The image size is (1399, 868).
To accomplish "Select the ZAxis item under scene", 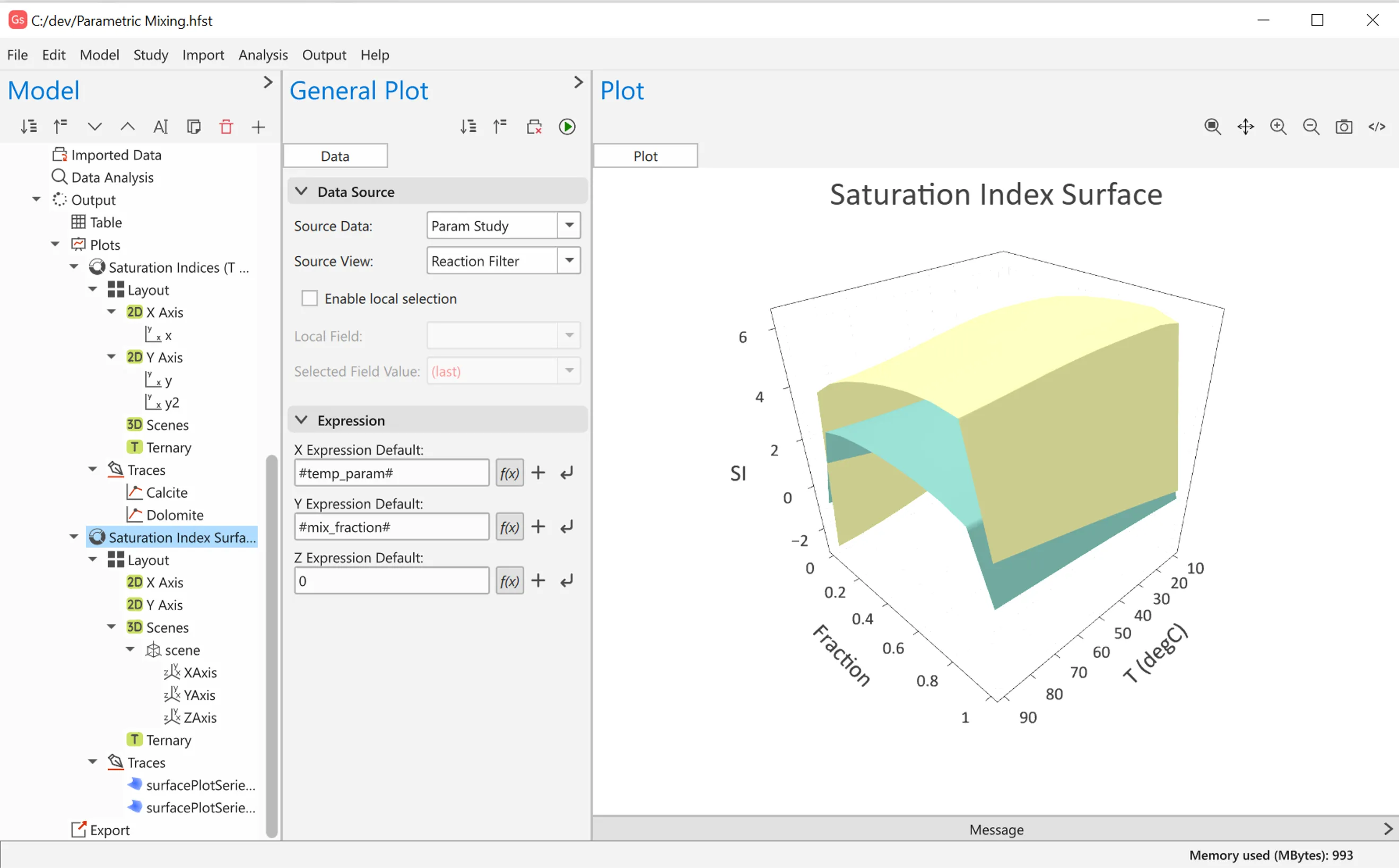I will [x=190, y=717].
